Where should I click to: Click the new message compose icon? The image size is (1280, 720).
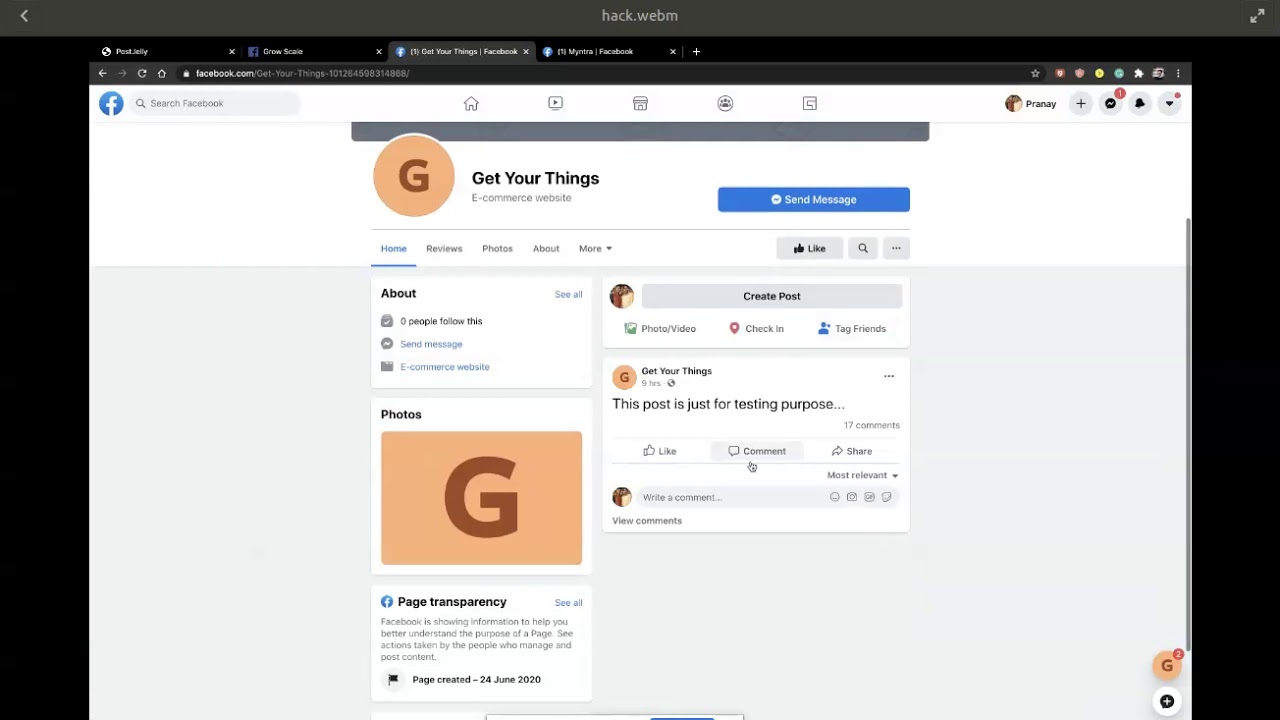(x=1167, y=702)
